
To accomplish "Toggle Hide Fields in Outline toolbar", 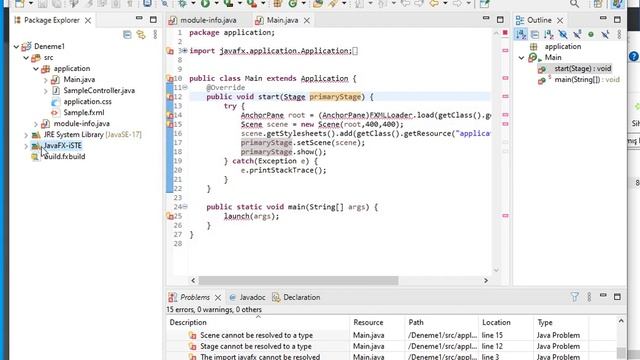I will pos(563,35).
